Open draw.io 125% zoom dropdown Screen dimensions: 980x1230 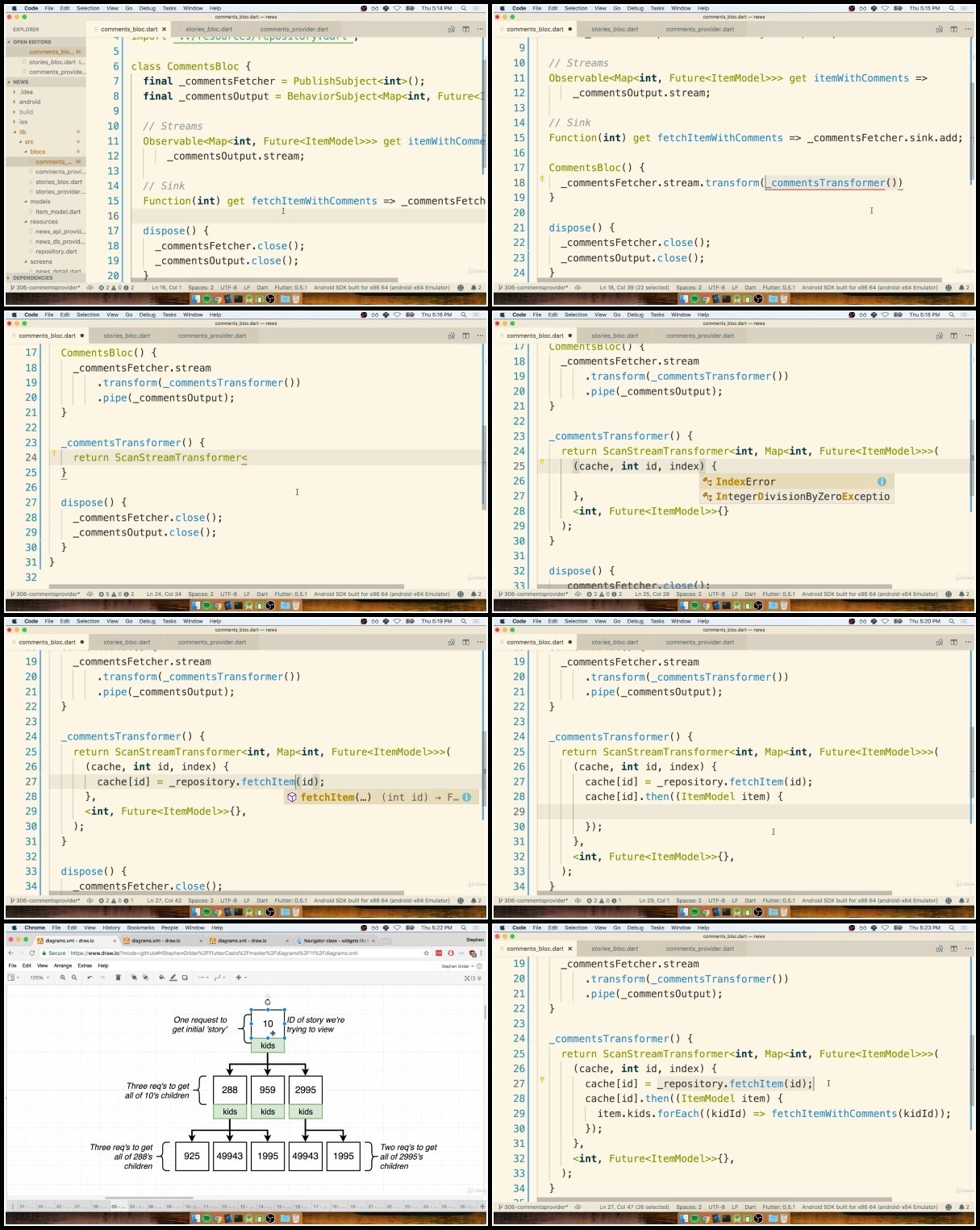click(x=40, y=978)
